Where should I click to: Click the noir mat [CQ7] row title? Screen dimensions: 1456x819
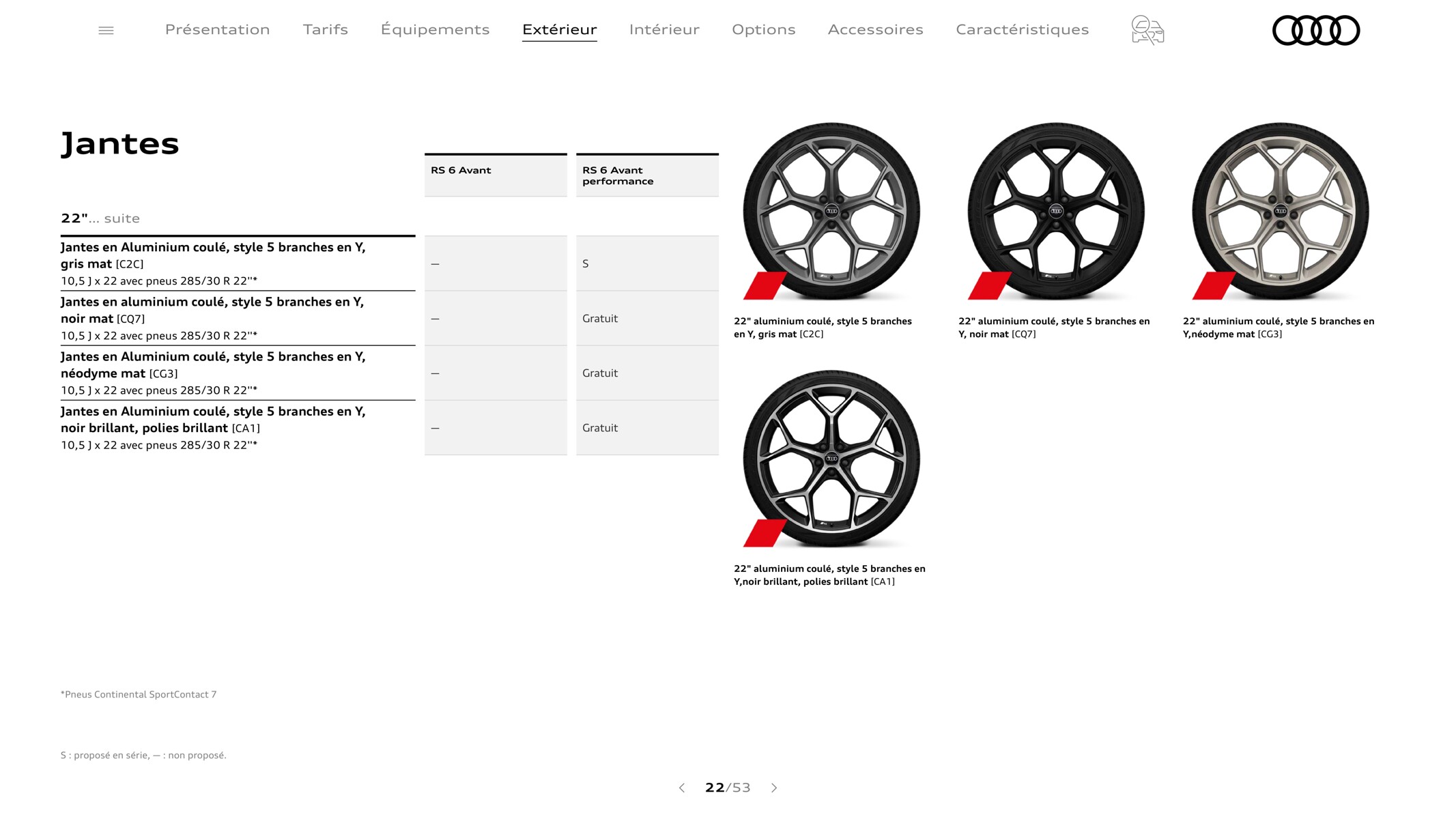(x=212, y=310)
